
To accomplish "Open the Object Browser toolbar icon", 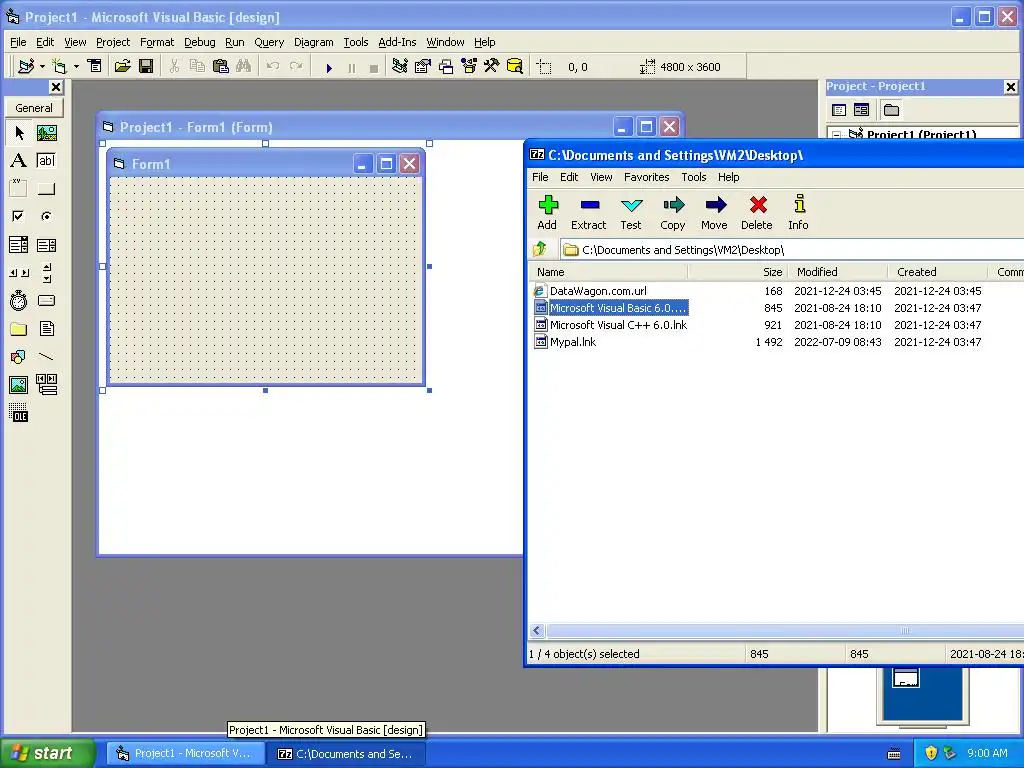I will tap(469, 67).
